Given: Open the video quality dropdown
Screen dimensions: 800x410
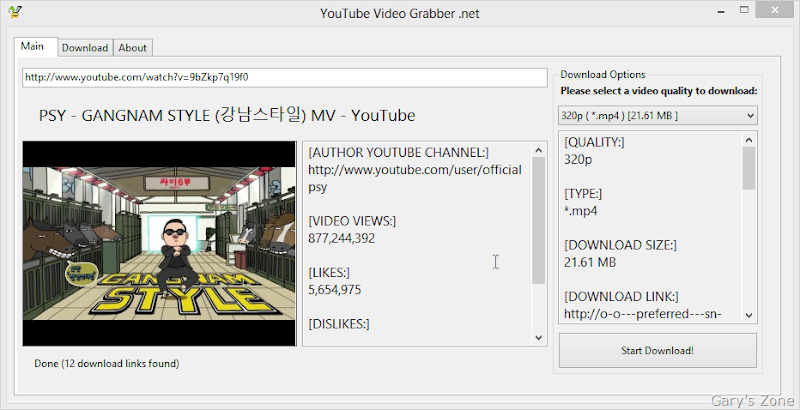Looking at the screenshot, I should tap(658, 116).
